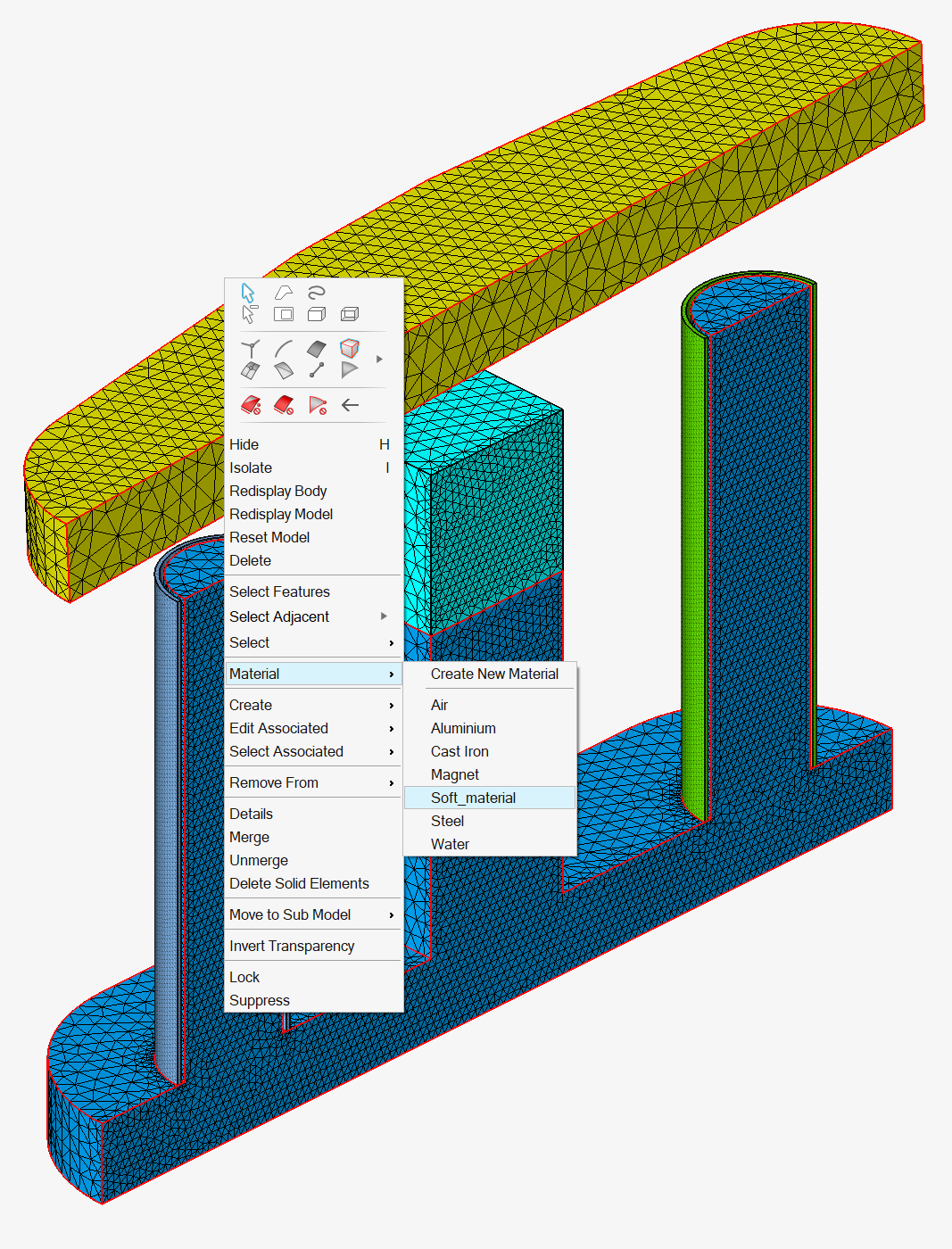
Task: Click the surface with diagonal split icon
Action: point(284,370)
